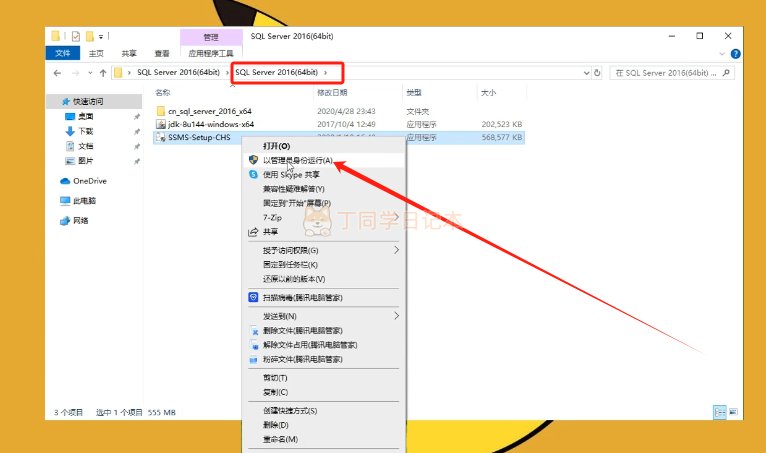Switch to the 共享 ribbon tab
Viewport: 766px width, 453px height.
pos(129,53)
